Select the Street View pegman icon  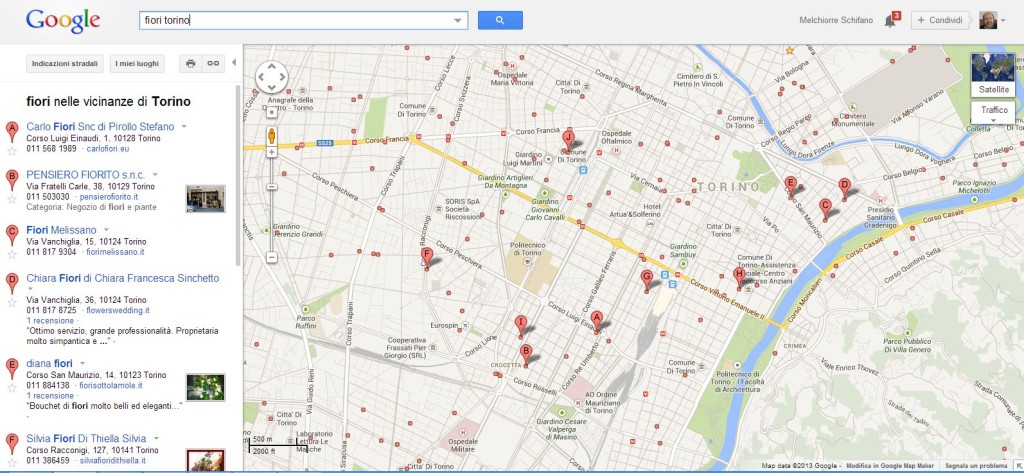(x=271, y=135)
